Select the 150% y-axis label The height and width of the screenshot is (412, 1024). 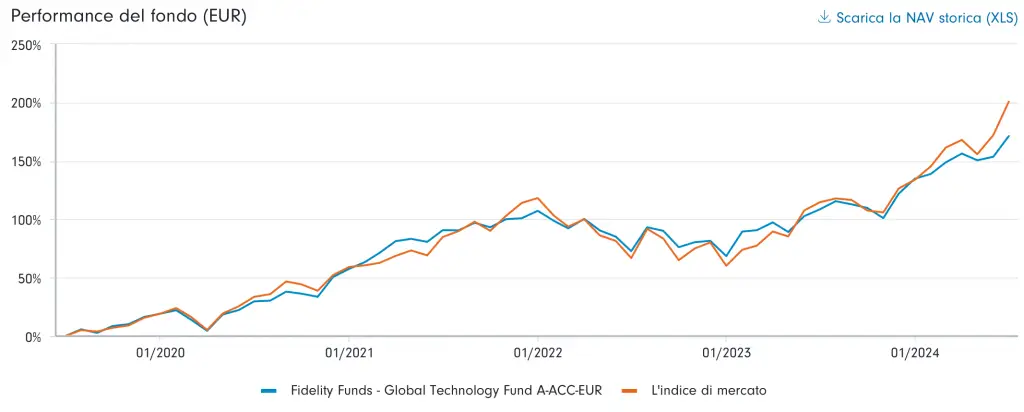click(x=26, y=161)
